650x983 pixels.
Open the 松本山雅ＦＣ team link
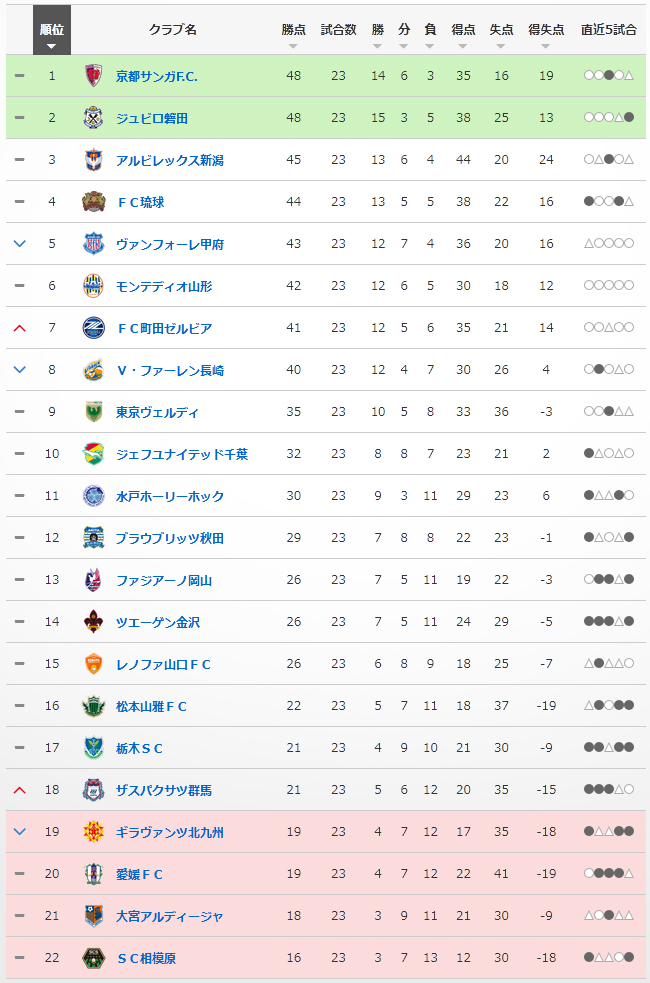[x=152, y=706]
